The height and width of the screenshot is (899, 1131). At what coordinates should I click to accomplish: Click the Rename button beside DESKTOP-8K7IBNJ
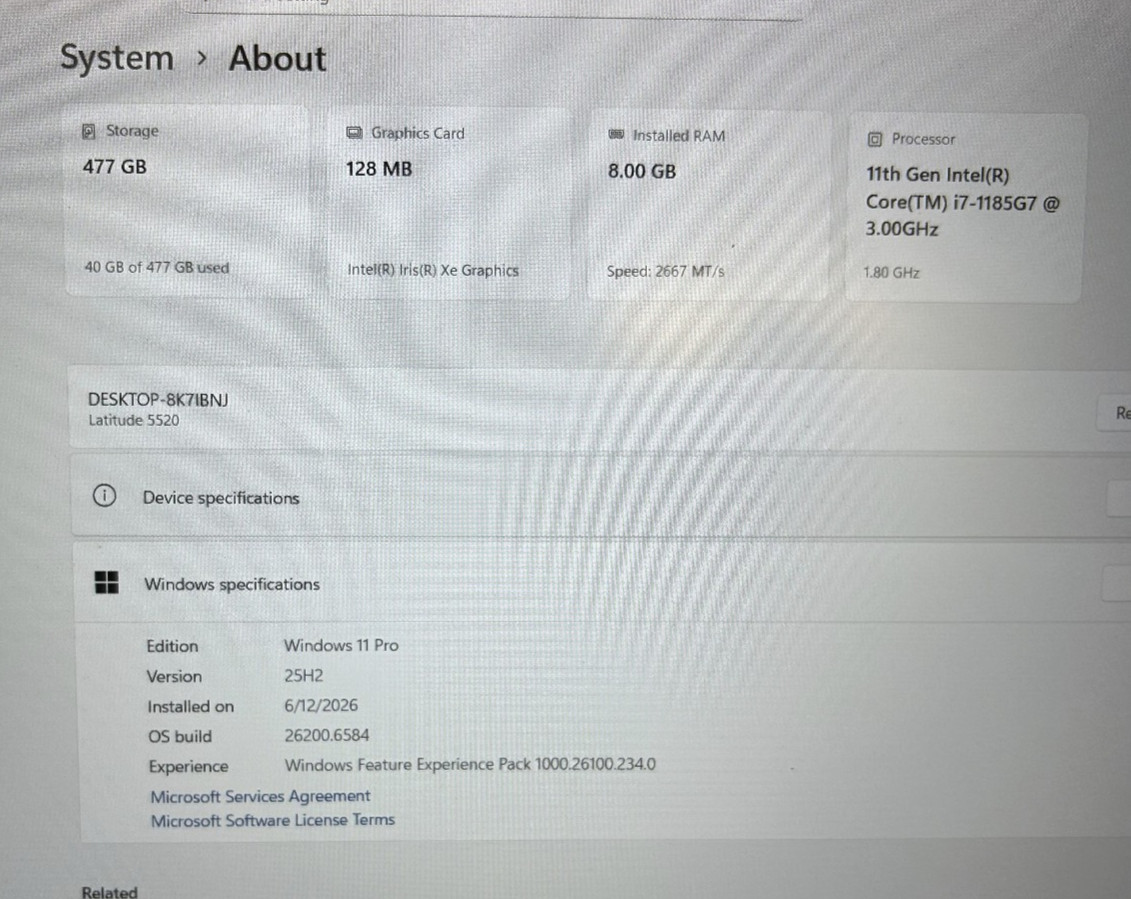coord(1115,413)
